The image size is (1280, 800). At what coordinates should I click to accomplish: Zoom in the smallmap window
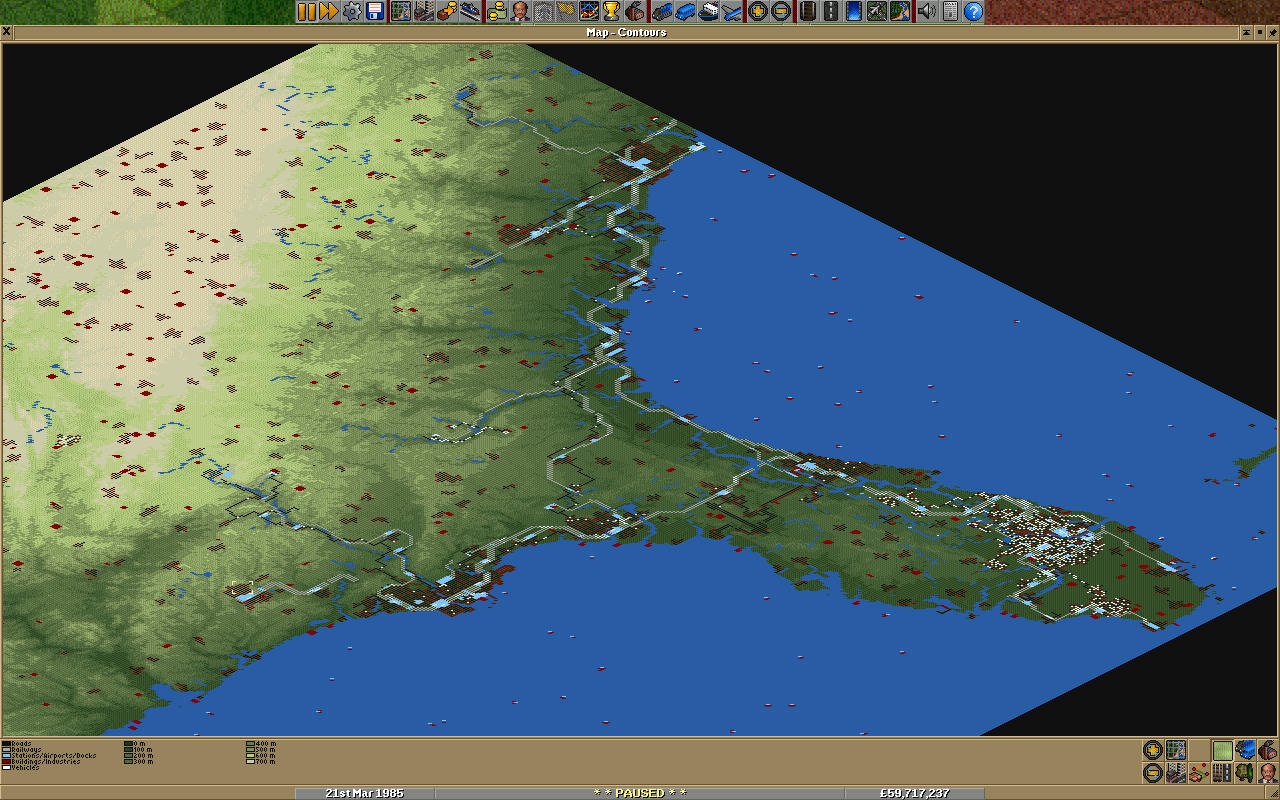pyautogui.click(x=1153, y=750)
